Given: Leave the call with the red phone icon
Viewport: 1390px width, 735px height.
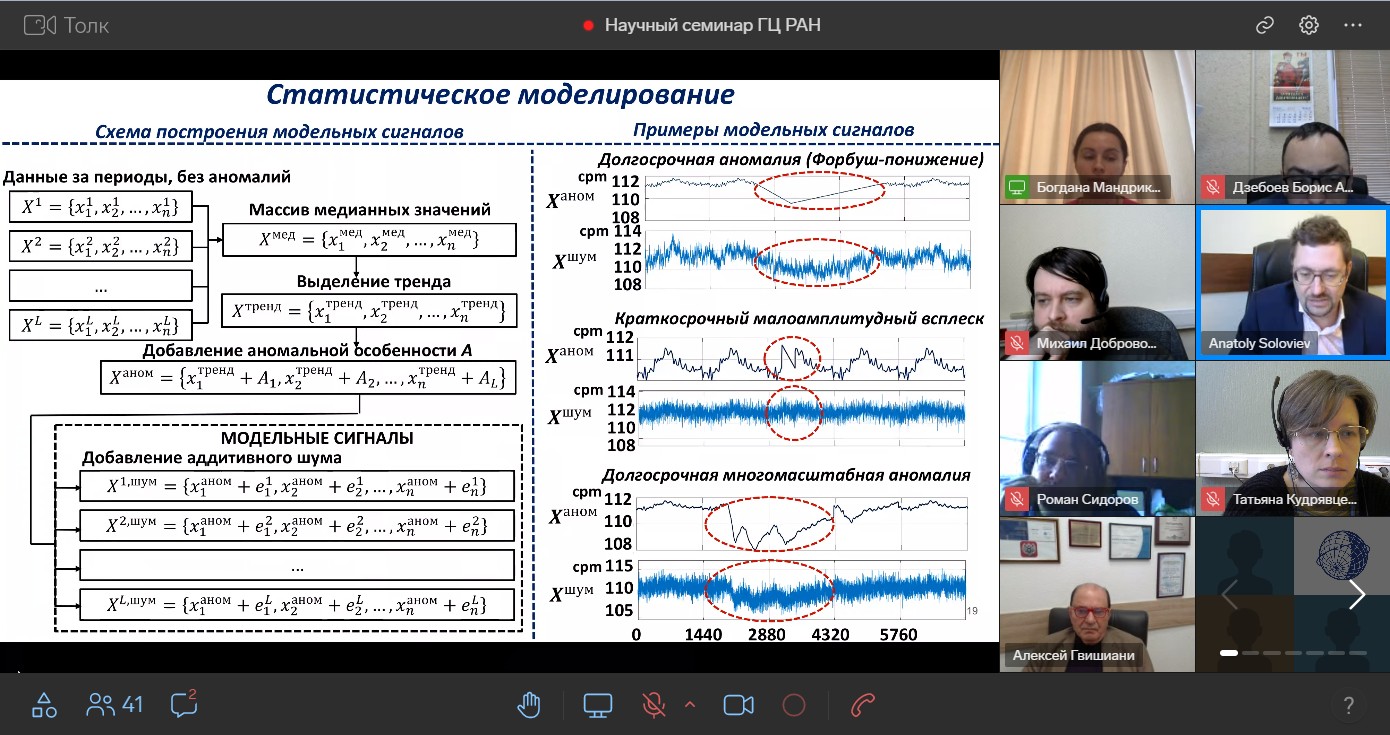Looking at the screenshot, I should 862,705.
